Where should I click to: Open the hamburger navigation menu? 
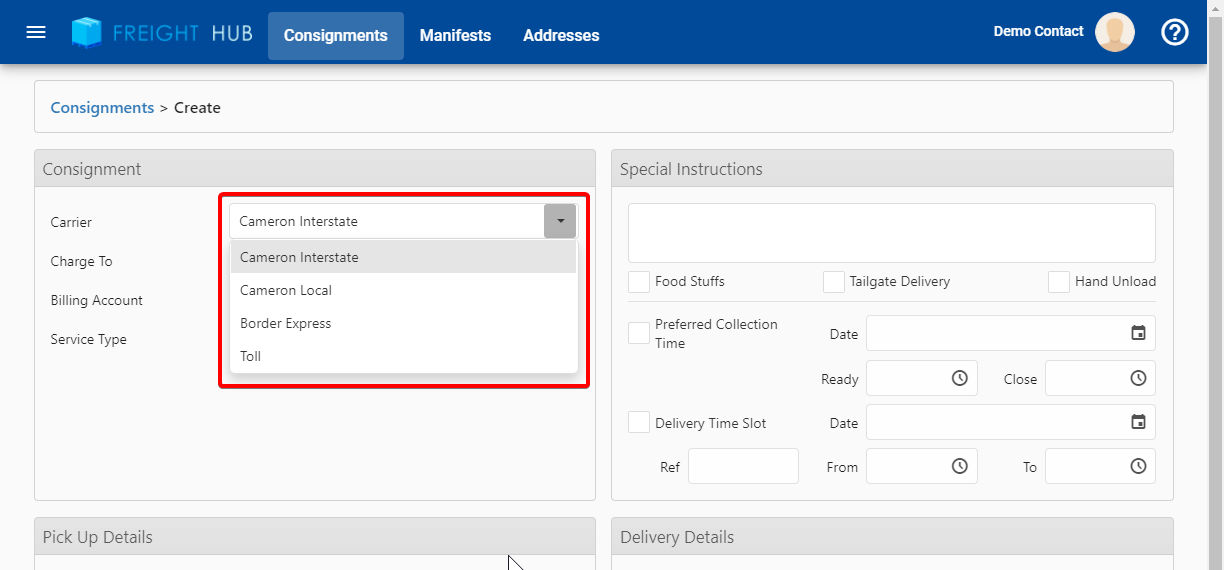36,32
